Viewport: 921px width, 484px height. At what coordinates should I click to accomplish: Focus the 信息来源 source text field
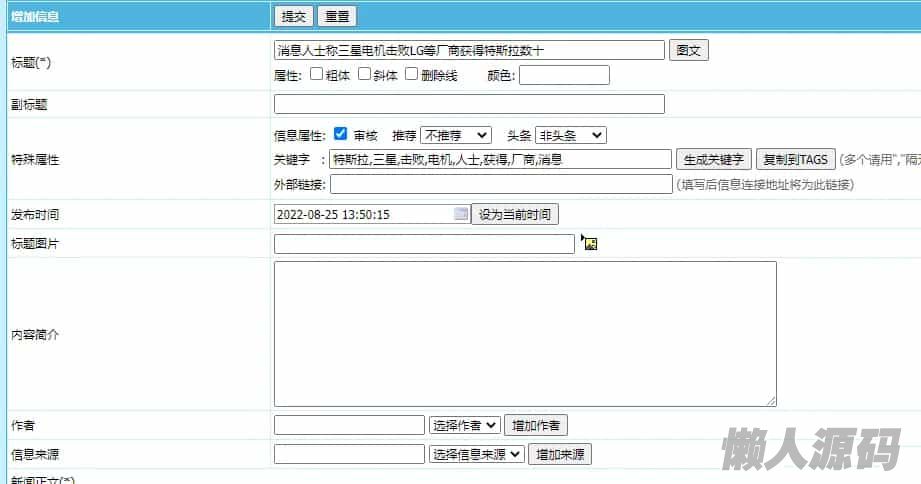[x=349, y=454]
